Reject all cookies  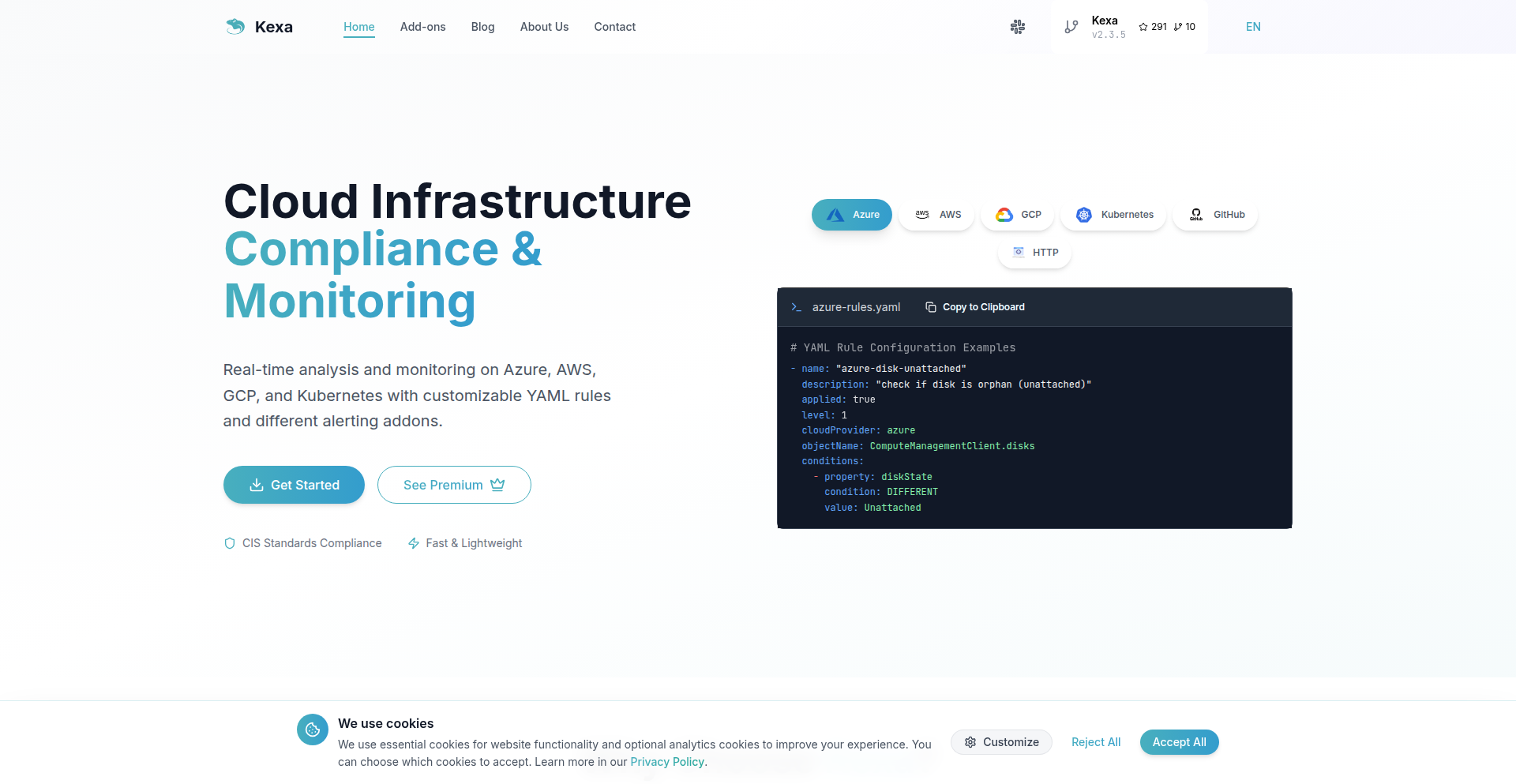click(1096, 742)
